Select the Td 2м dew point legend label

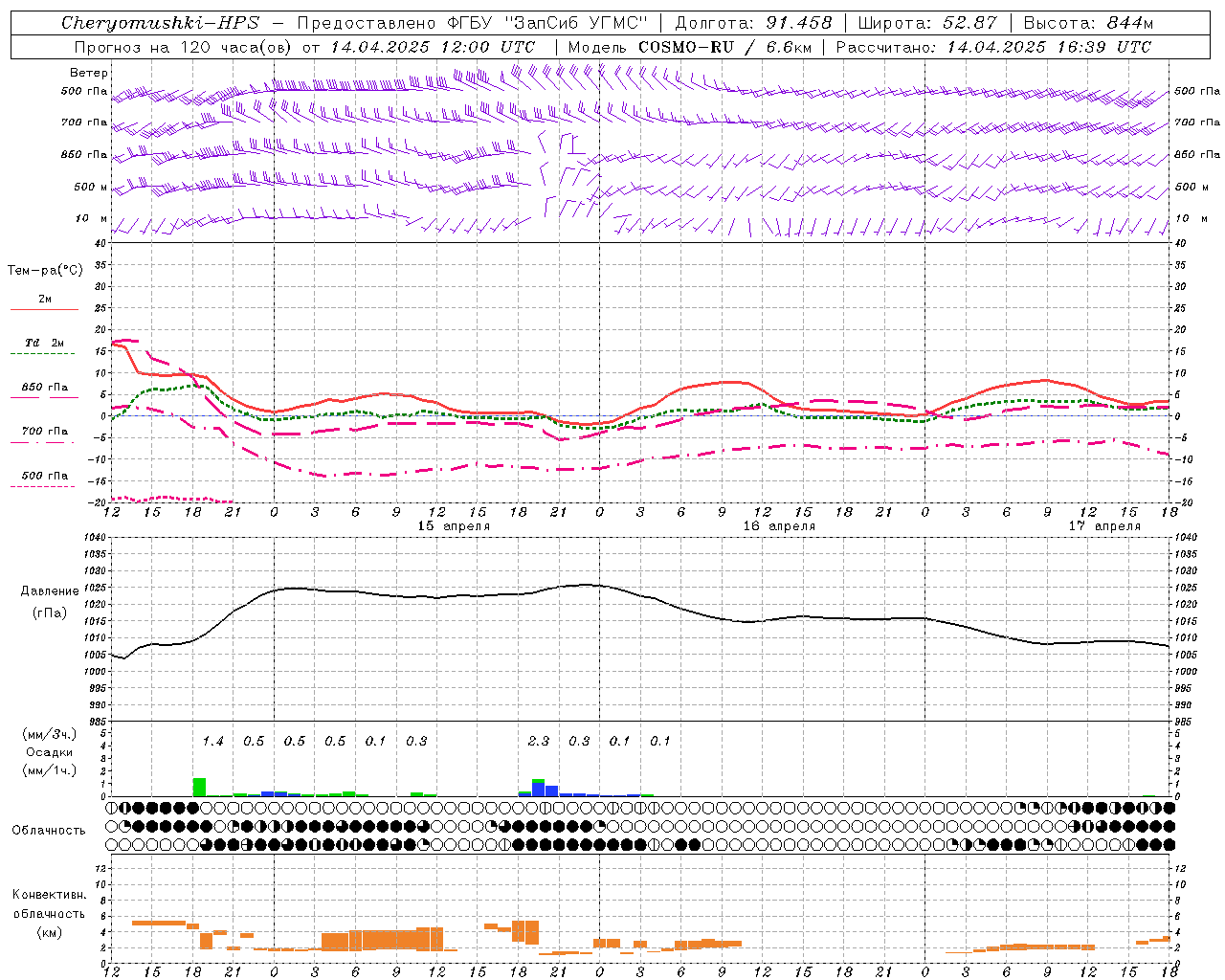[x=44, y=343]
